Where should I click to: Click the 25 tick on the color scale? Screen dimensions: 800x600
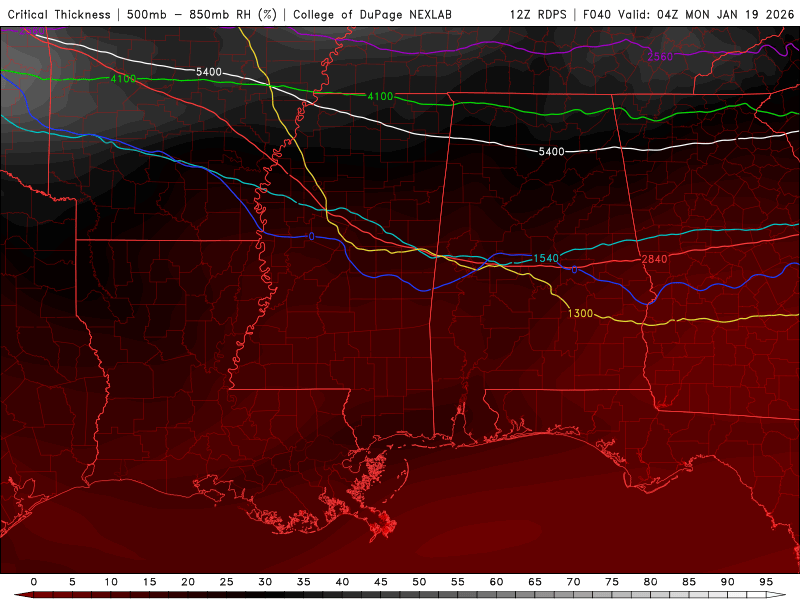[x=227, y=582]
